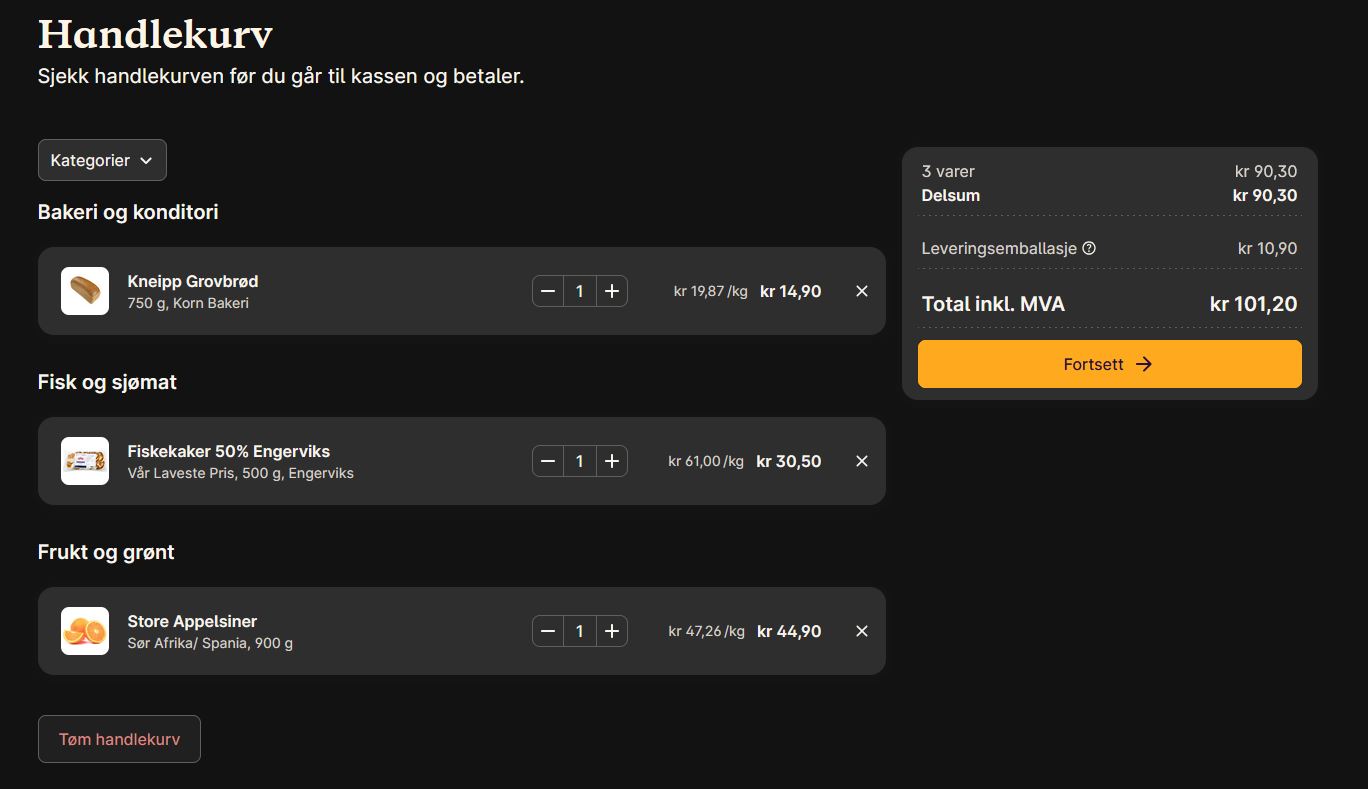Remove Store Appelsiner from cart

pos(862,631)
